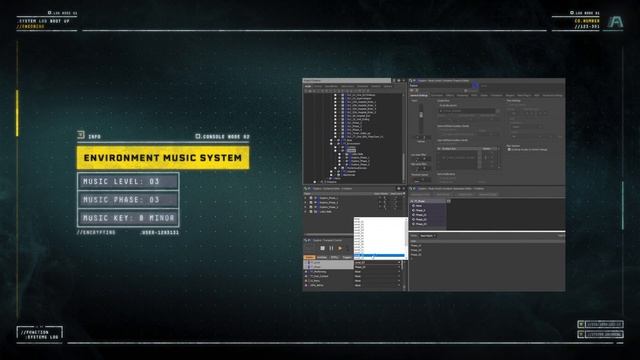Select the highlighted container in the Project Explorer tree
This screenshot has width=640, height=360.
pyautogui.click(x=351, y=150)
